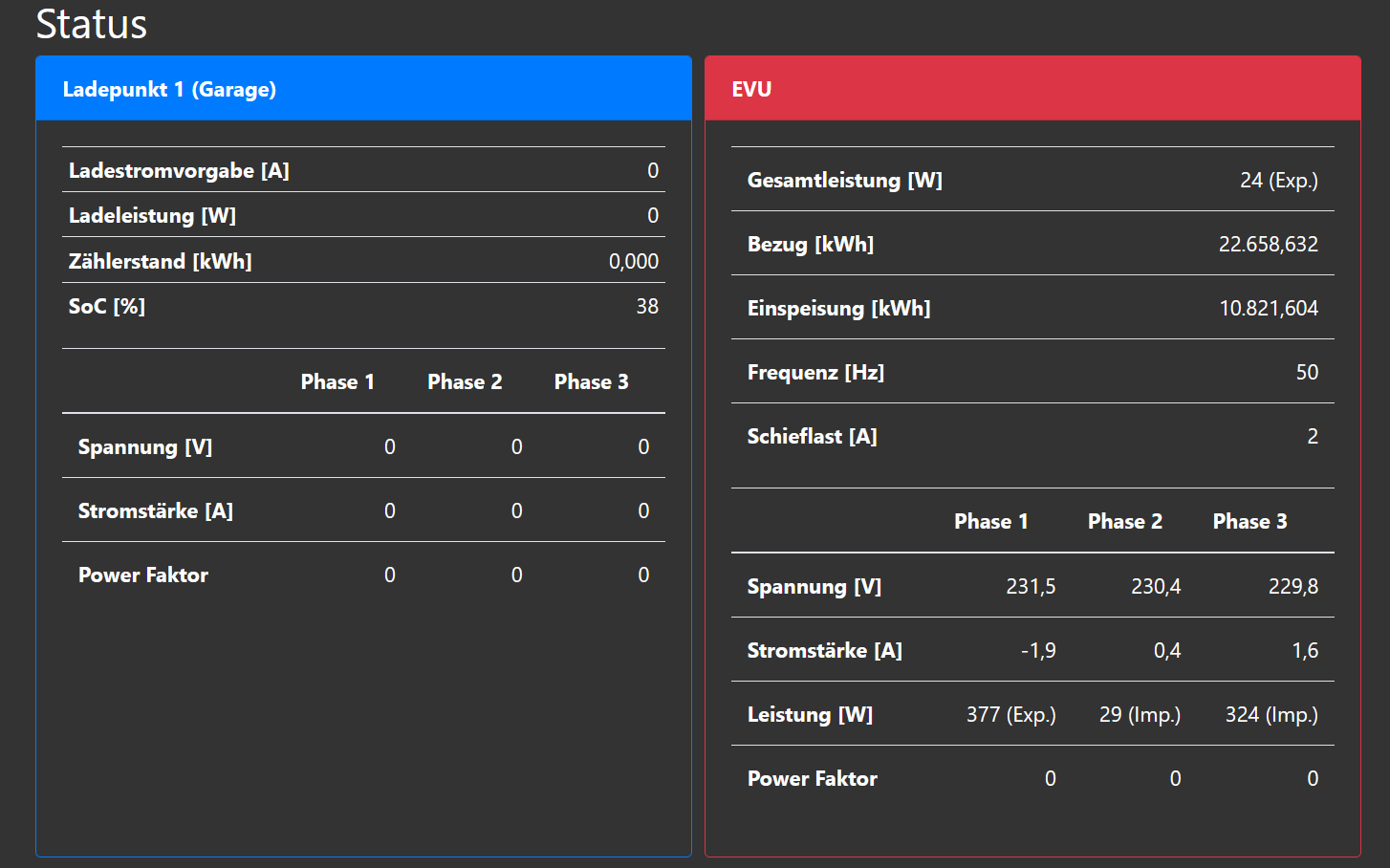Click the SoC value 38
The height and width of the screenshot is (868, 1390).
[647, 306]
